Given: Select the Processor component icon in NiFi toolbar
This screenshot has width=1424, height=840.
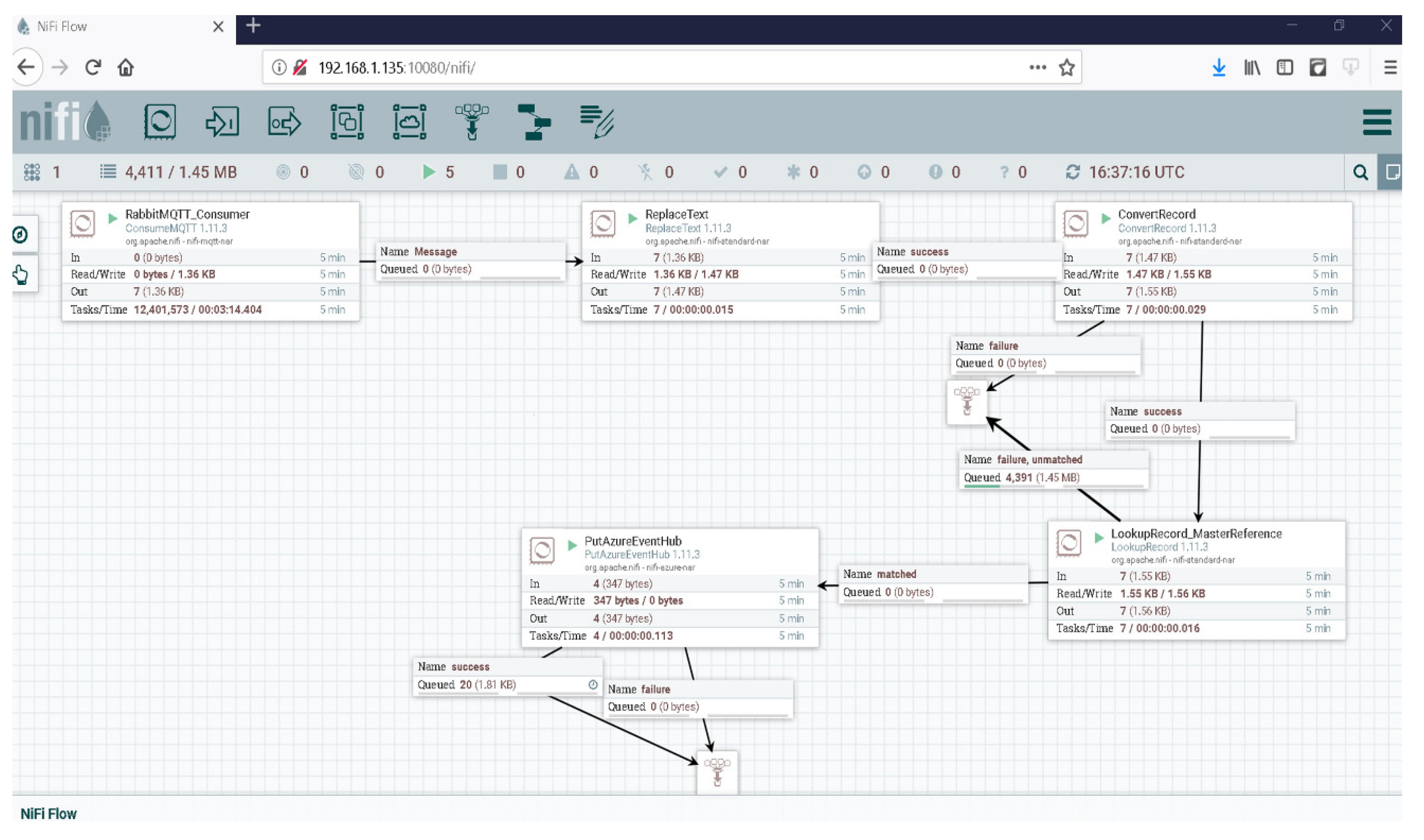Looking at the screenshot, I should [160, 122].
